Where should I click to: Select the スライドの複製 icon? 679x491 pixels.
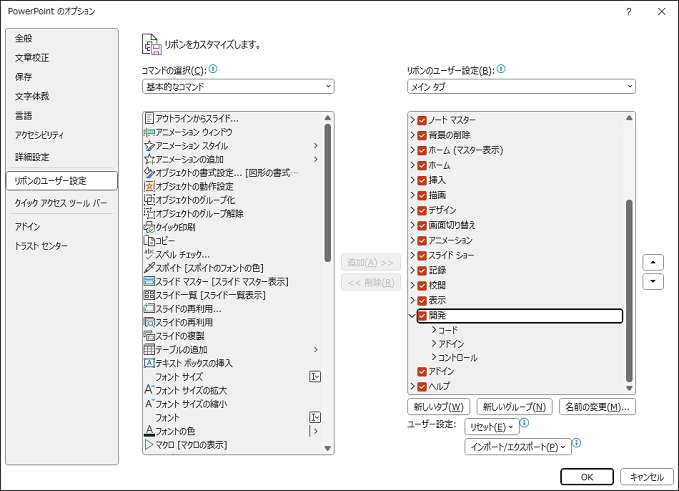click(149, 336)
